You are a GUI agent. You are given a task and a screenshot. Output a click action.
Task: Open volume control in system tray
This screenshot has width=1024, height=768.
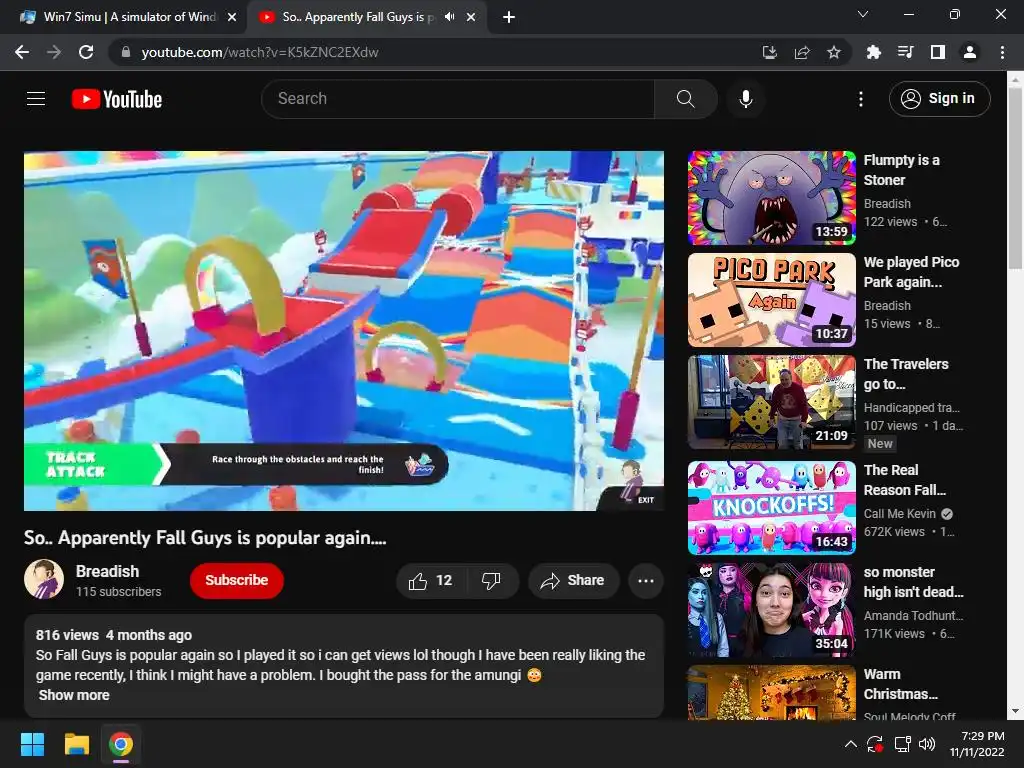coord(927,744)
